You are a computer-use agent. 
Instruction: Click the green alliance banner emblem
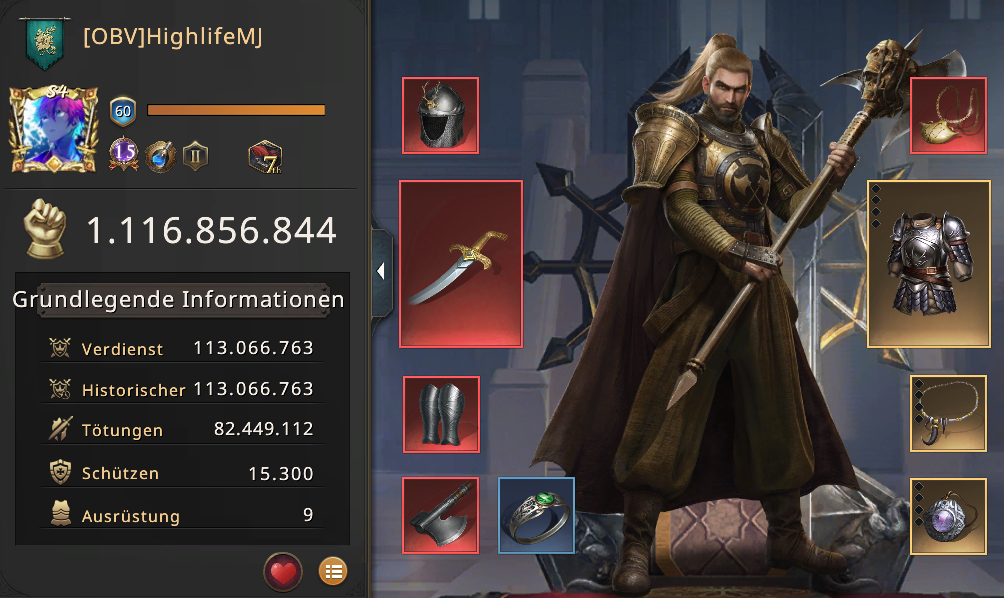[x=45, y=42]
